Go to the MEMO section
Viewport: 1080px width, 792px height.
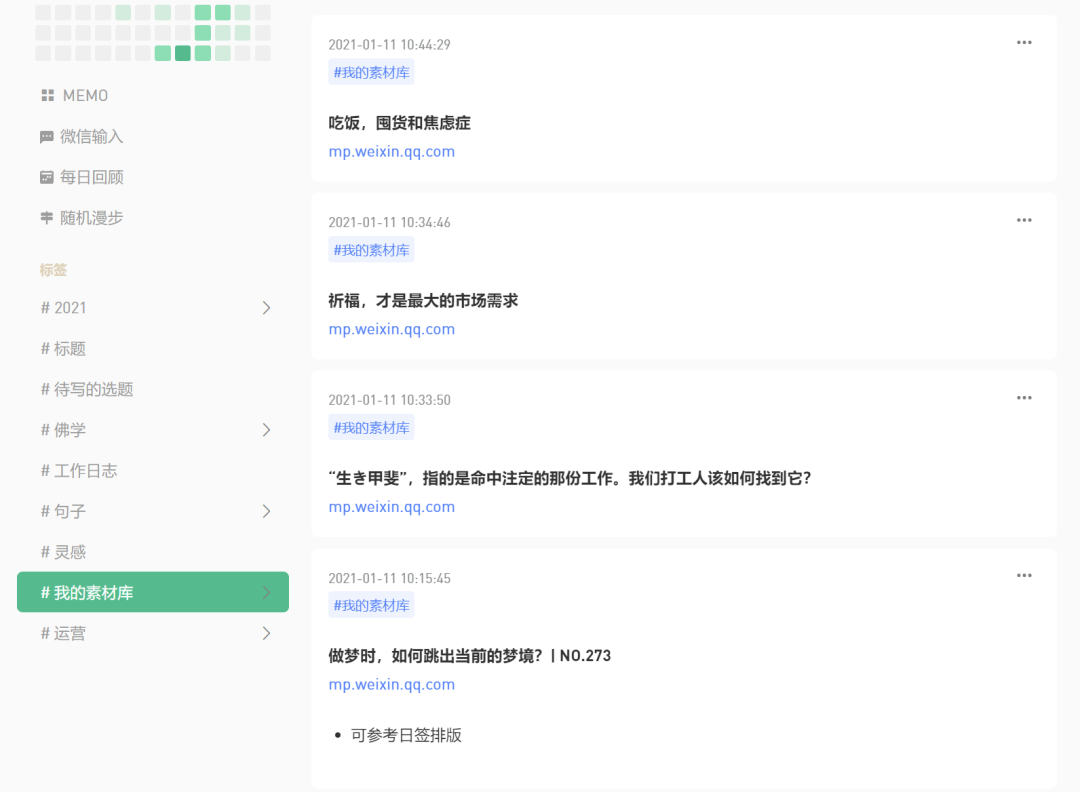[85, 96]
